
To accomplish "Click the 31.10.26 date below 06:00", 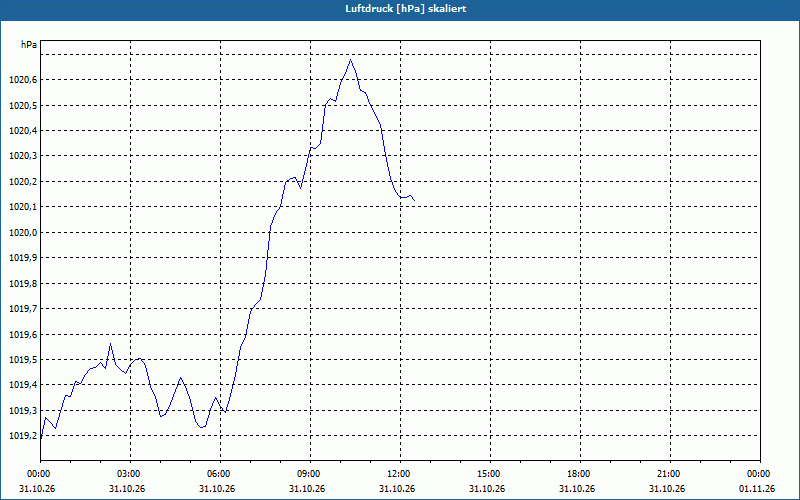I will coord(217,488).
